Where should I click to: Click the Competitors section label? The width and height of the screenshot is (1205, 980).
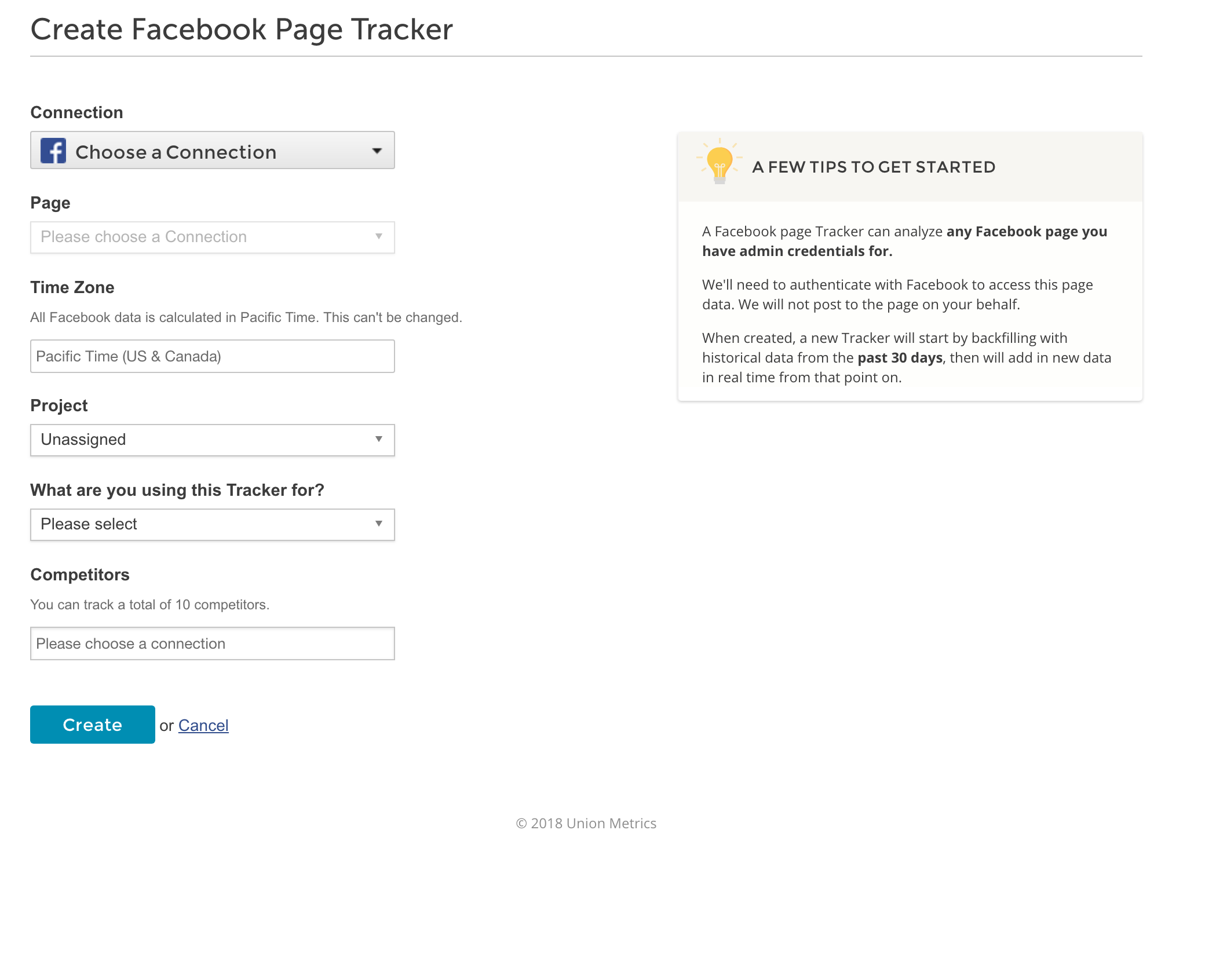(x=80, y=575)
